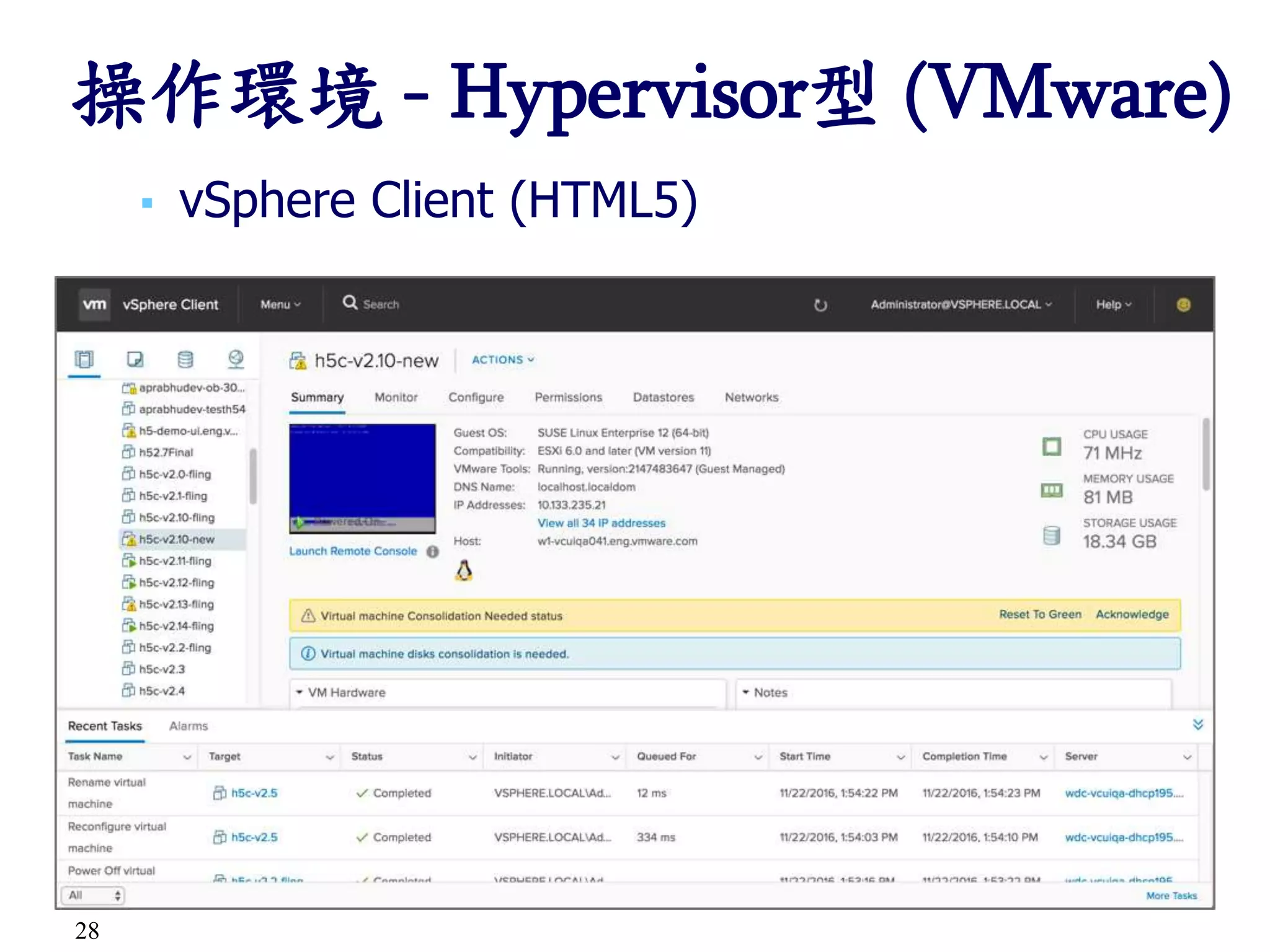Open VMs and Templates view icon

pyautogui.click(x=135, y=359)
